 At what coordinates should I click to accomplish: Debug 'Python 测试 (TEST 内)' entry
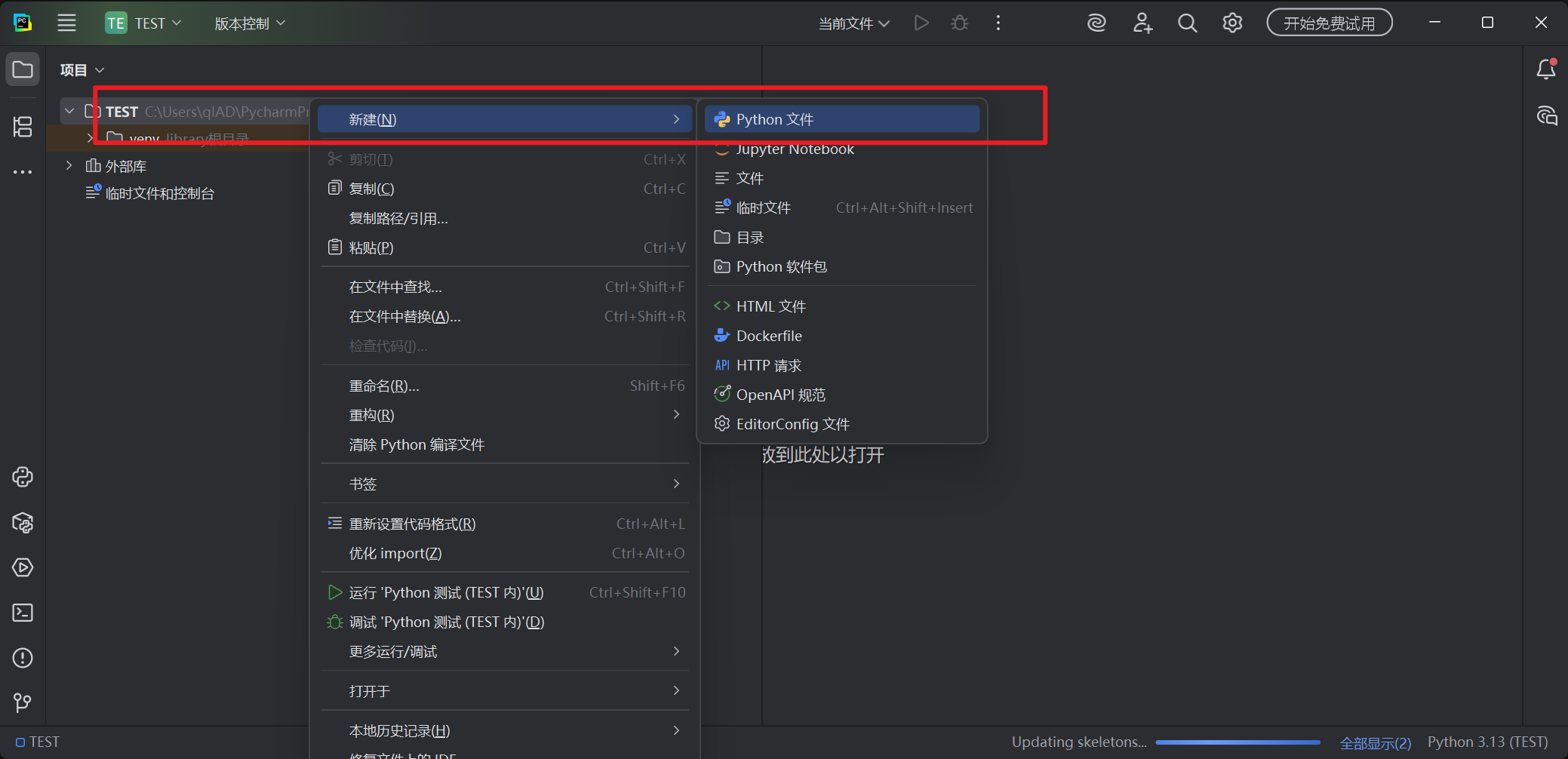click(x=504, y=622)
